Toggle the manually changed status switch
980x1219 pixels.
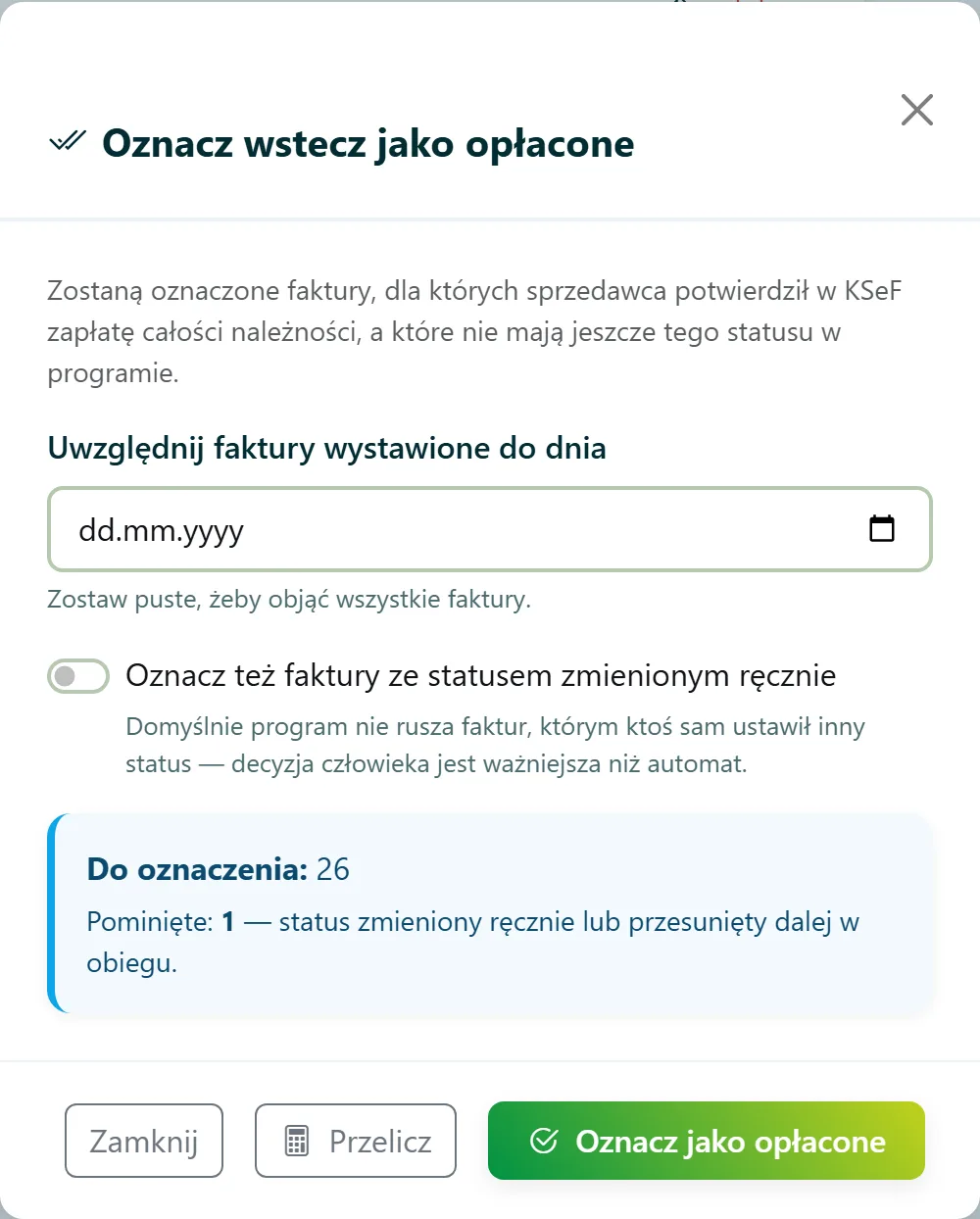[x=78, y=676]
